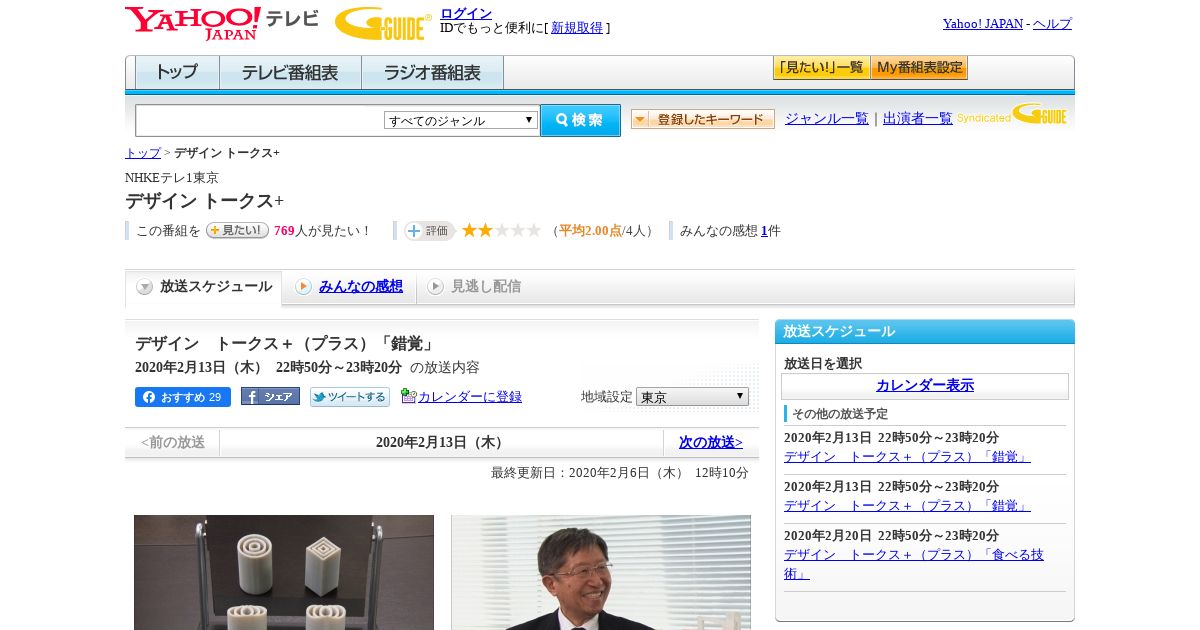Click the magnifier 検索 search button
The height and width of the screenshot is (630, 1200).
580,120
